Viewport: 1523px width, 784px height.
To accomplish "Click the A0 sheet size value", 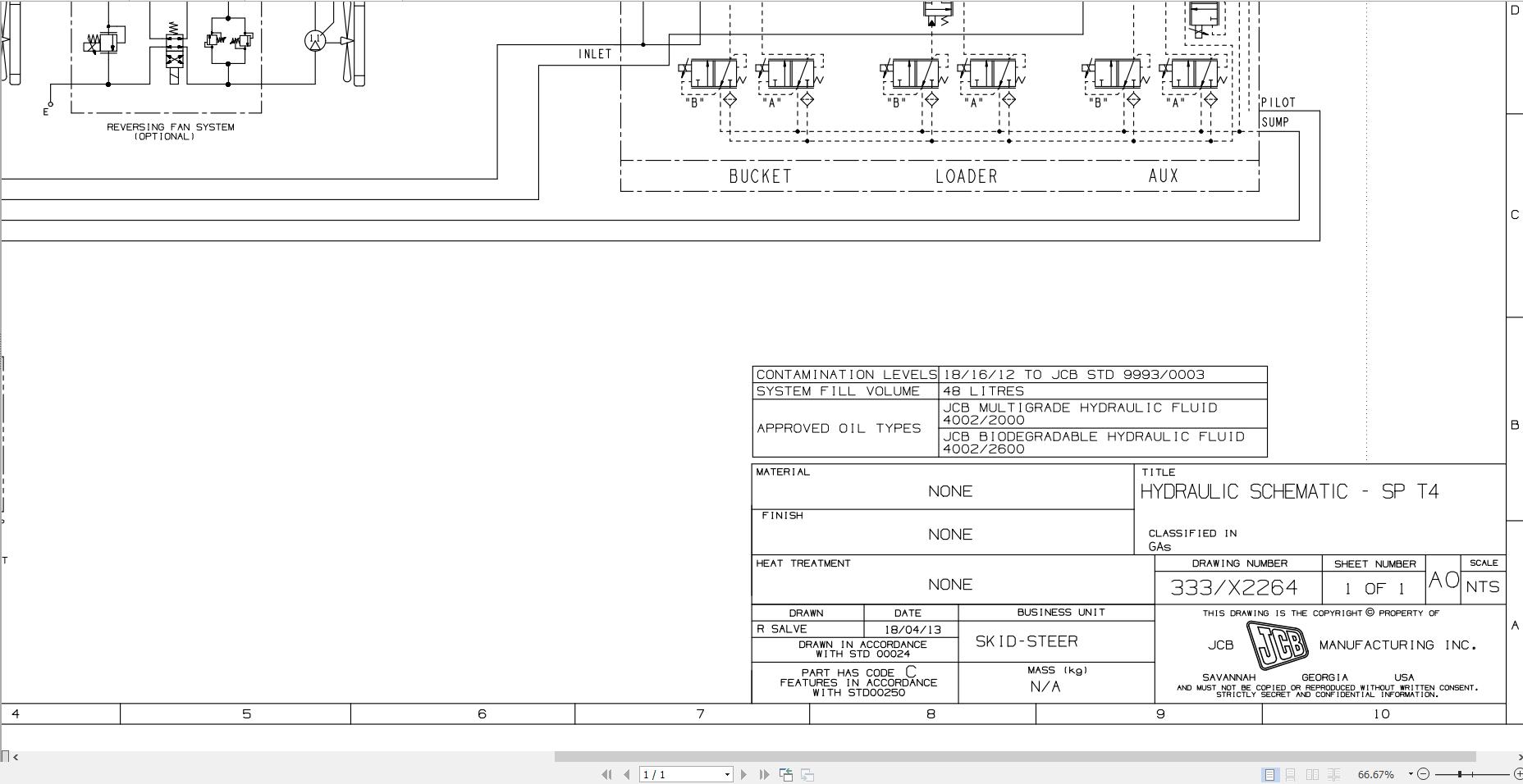I will coord(1444,580).
